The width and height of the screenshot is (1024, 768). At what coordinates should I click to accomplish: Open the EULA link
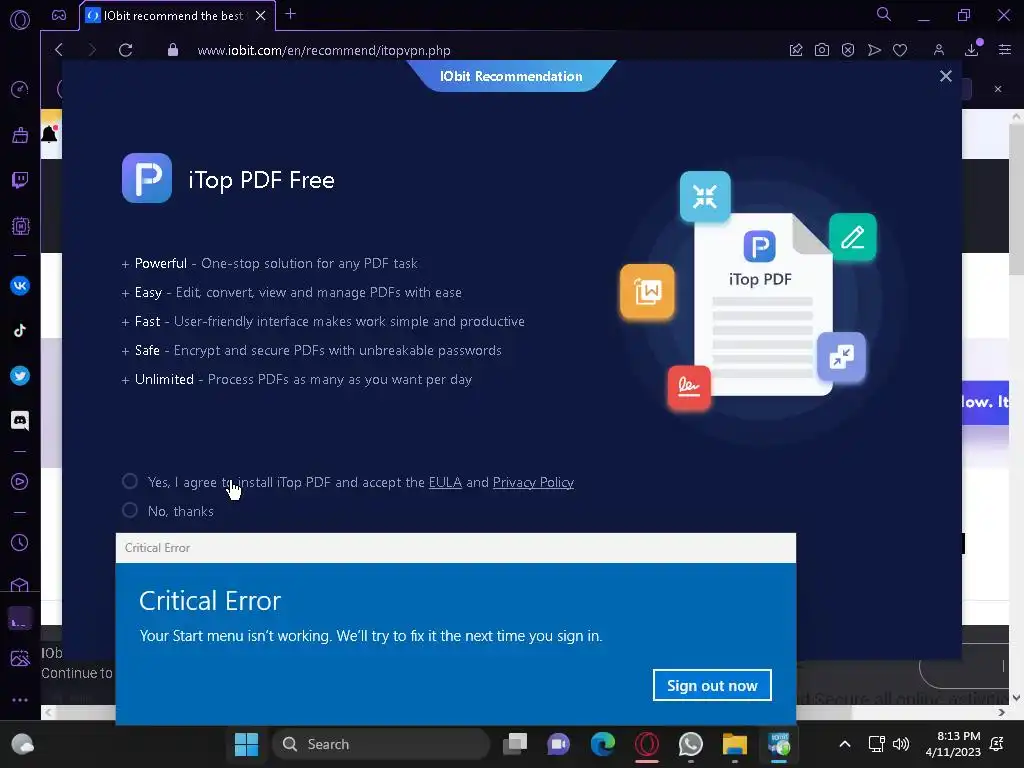click(445, 483)
